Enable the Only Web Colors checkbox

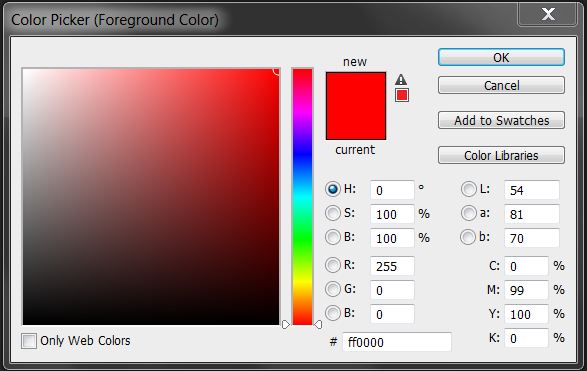point(29,341)
